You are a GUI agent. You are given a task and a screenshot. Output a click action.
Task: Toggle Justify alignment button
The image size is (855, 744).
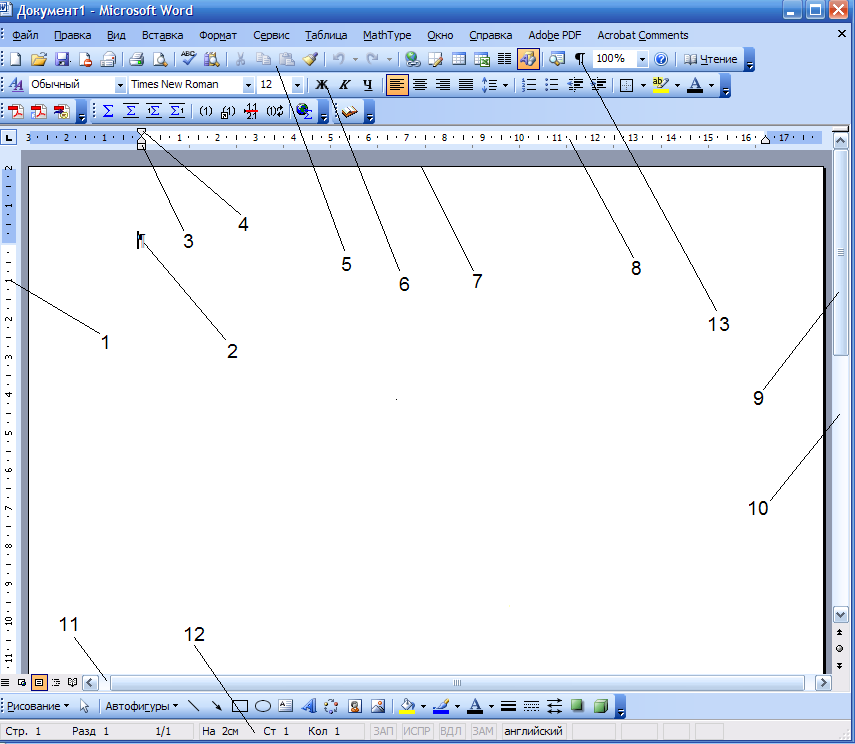click(x=466, y=85)
